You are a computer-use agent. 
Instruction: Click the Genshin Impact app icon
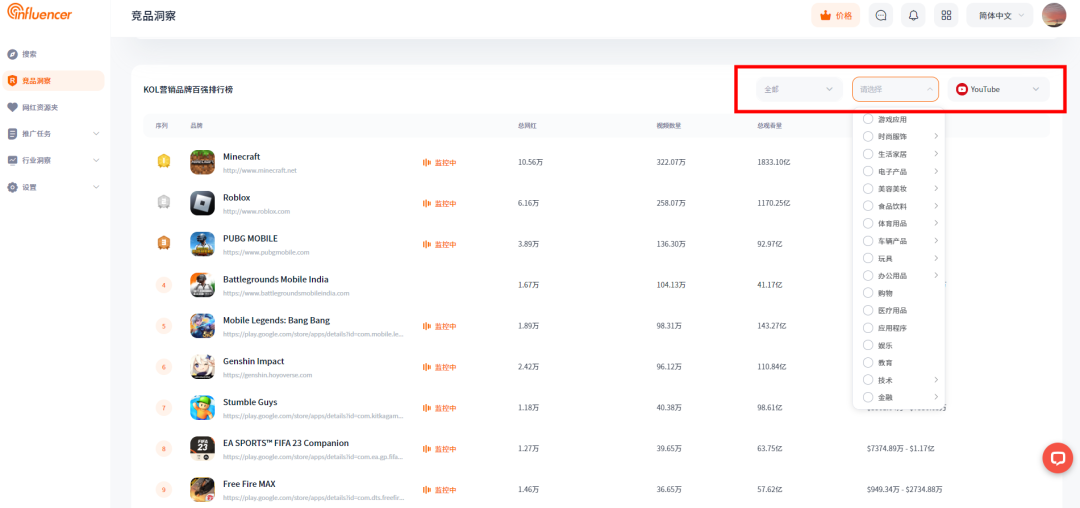coord(202,367)
